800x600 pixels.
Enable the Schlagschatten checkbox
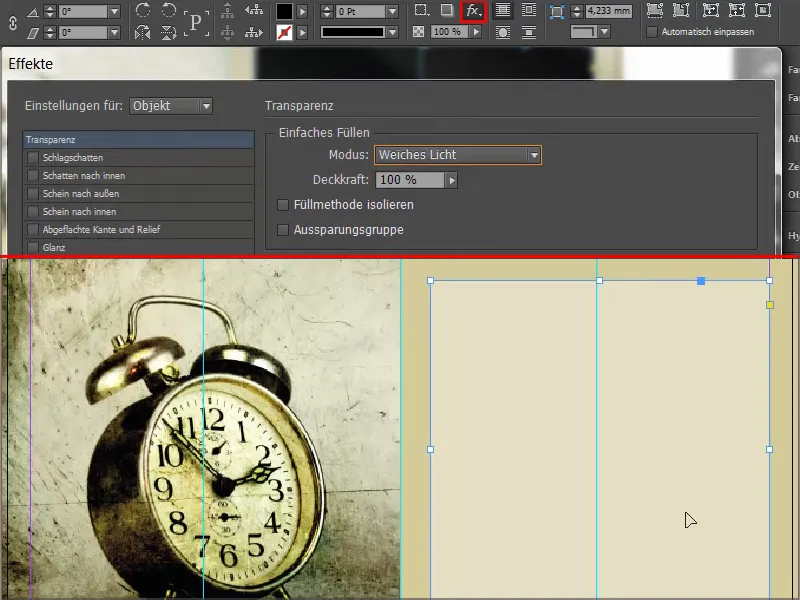coord(33,158)
